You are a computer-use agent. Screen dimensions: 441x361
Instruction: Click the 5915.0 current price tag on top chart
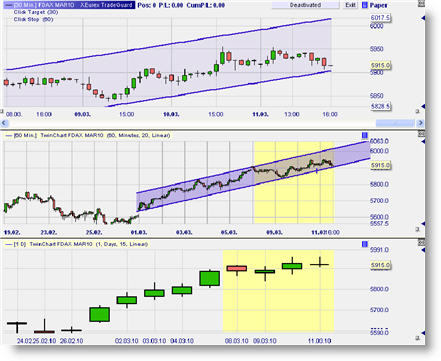click(380, 65)
